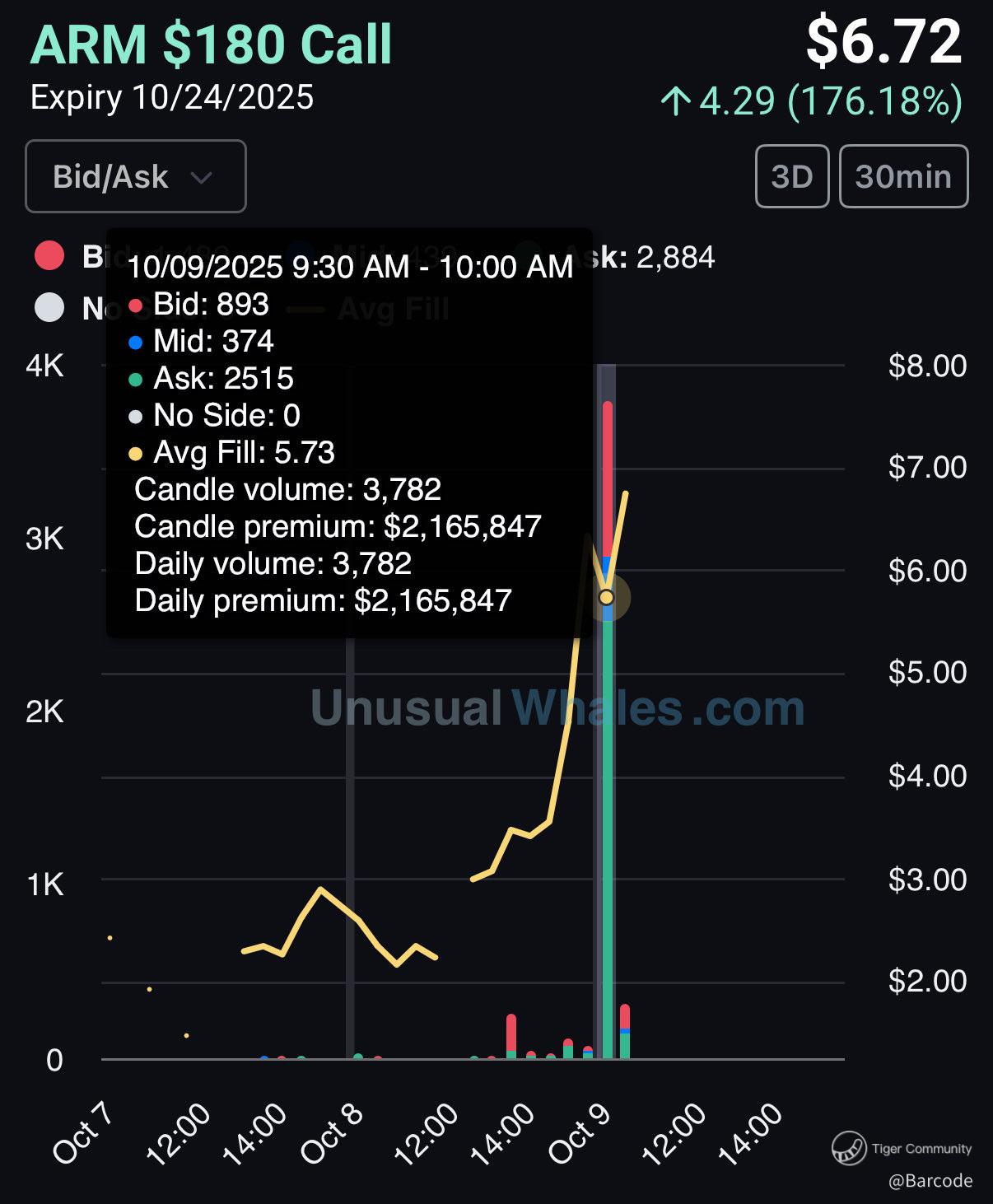Toggle the dimmed Avg Fill legend label
Screen dimensions: 993x1204
tap(394, 309)
